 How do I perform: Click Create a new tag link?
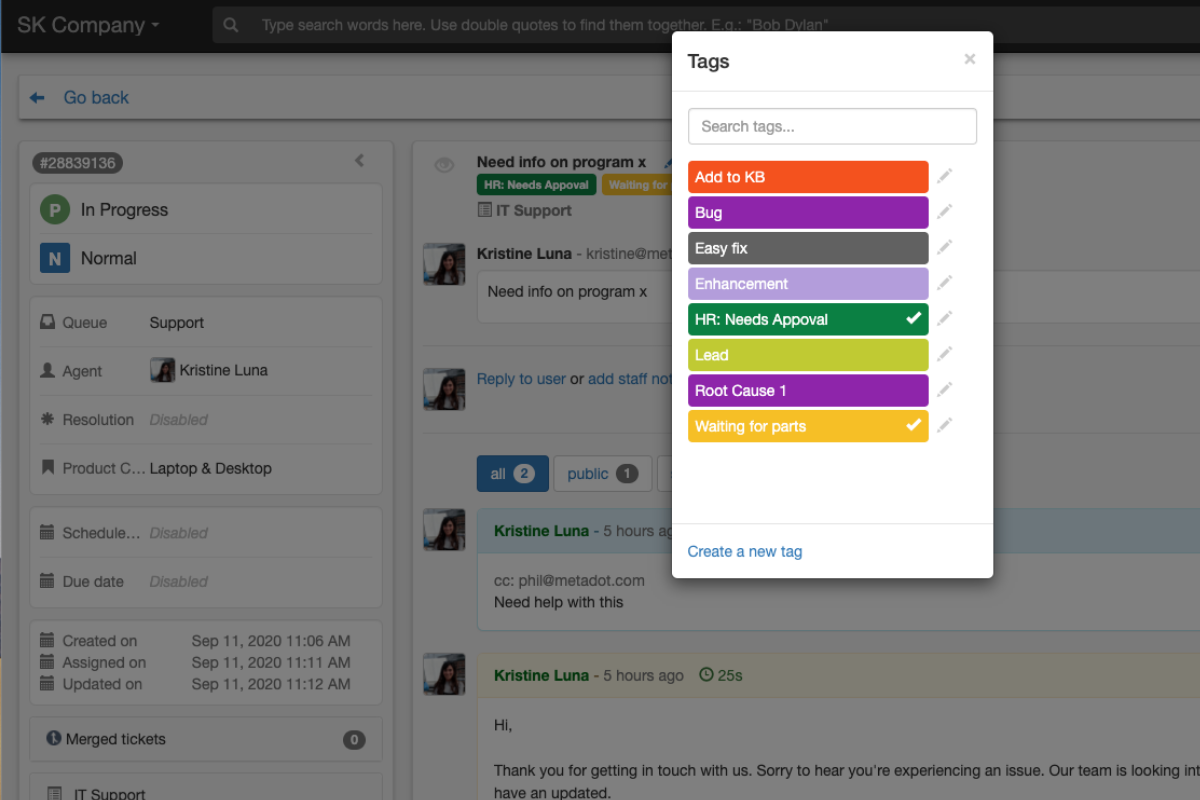pyautogui.click(x=744, y=551)
